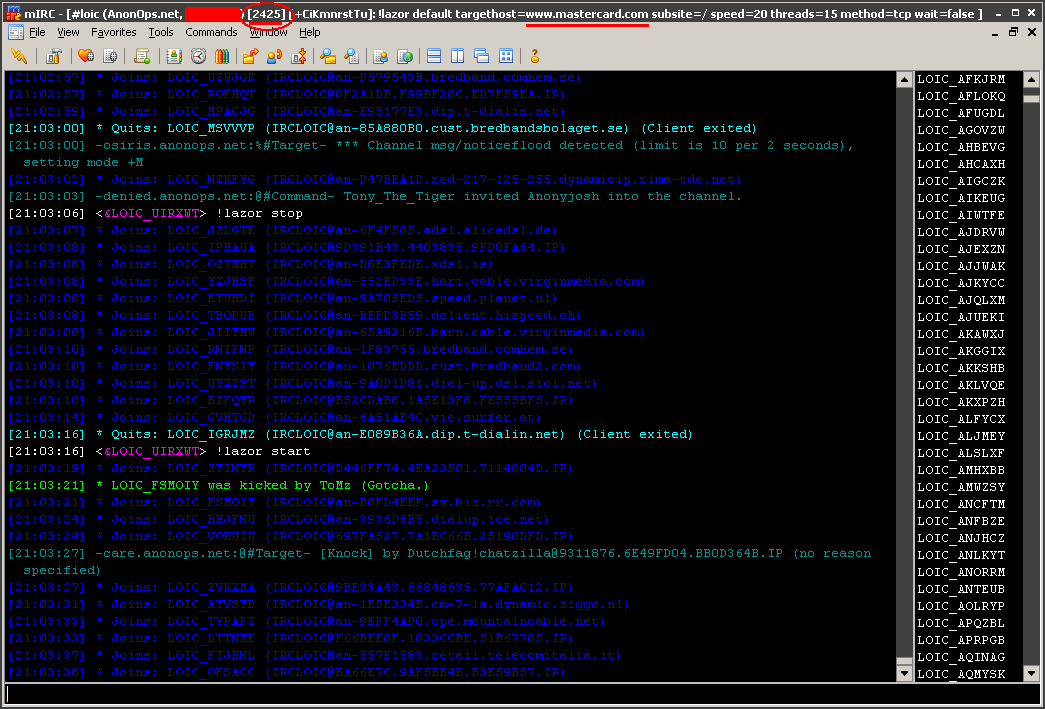
Task: Click the DCC Send file icon
Action: point(250,56)
